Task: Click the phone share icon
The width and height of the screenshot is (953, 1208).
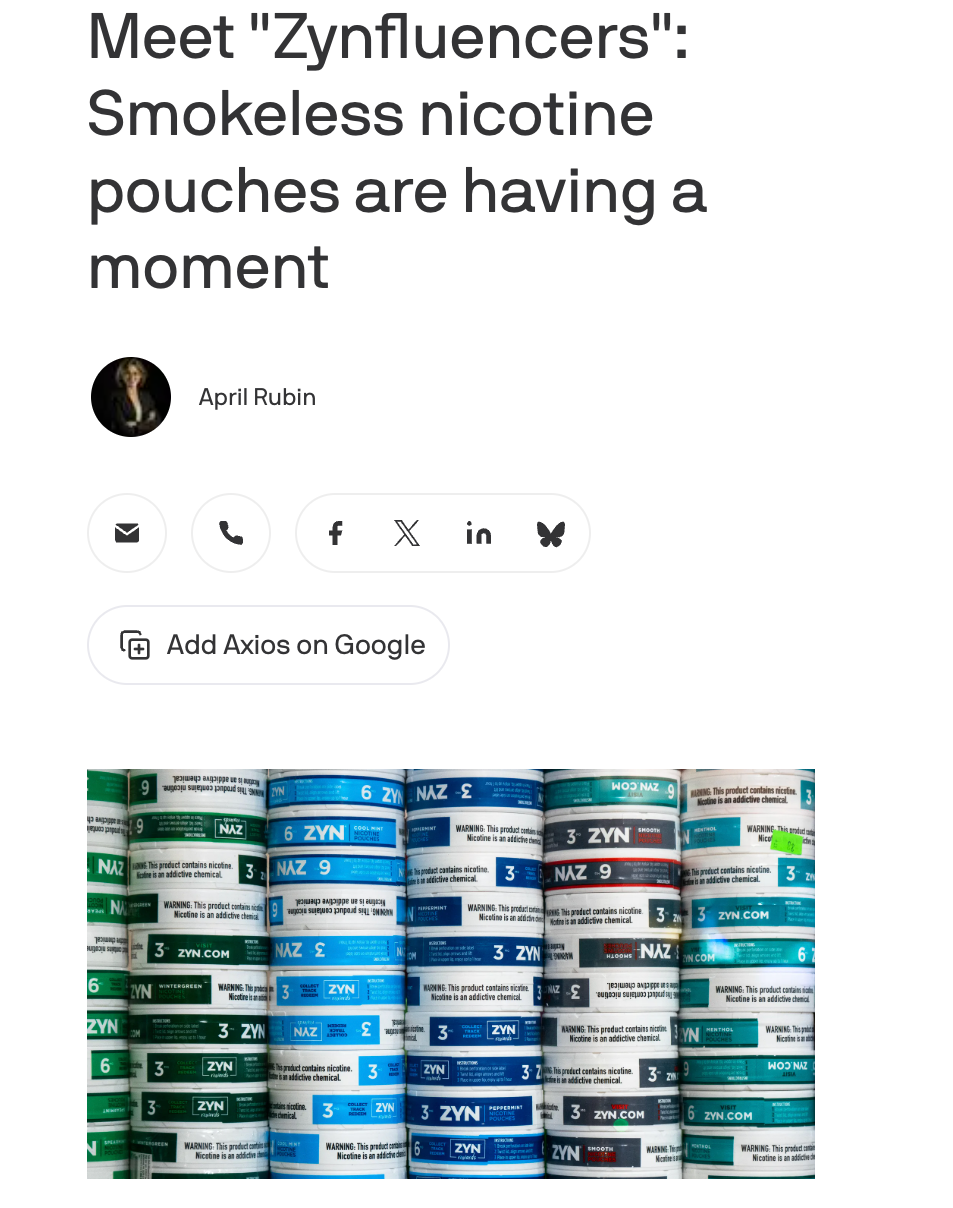Action: tap(231, 533)
